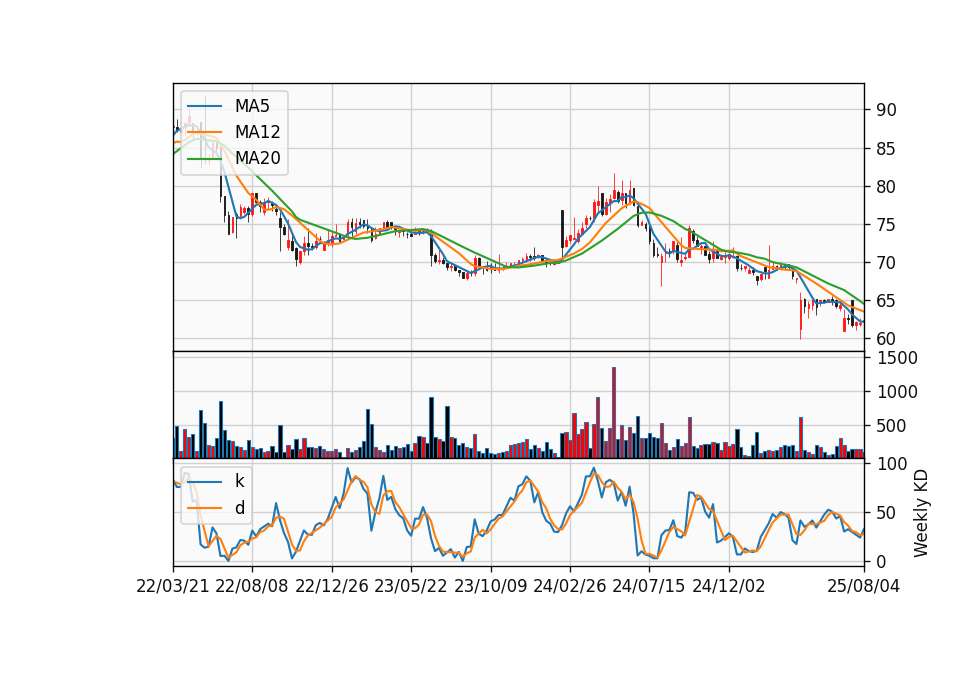
Task: Click the 65 price axis label
Action: [x=886, y=301]
